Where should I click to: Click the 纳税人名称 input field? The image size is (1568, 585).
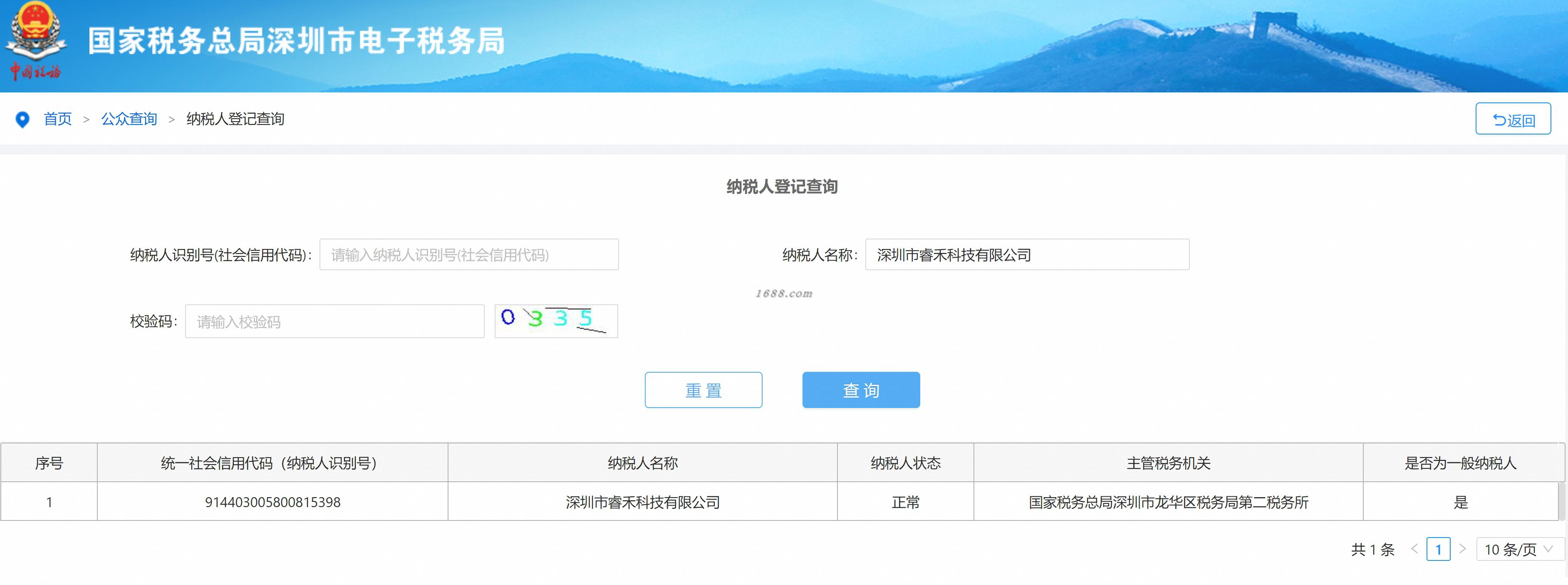coord(1027,255)
